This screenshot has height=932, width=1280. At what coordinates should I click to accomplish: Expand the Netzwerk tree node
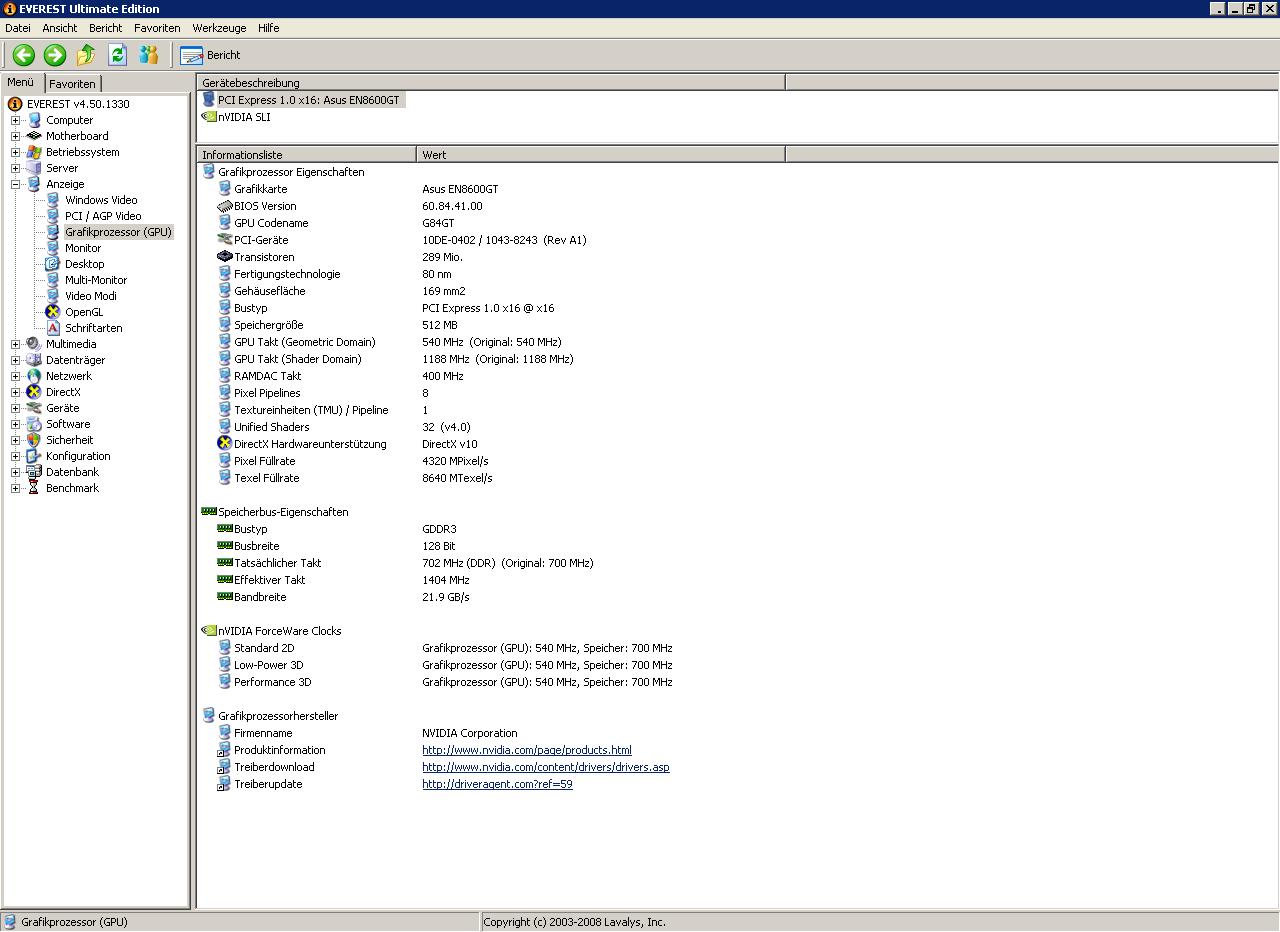click(x=15, y=376)
